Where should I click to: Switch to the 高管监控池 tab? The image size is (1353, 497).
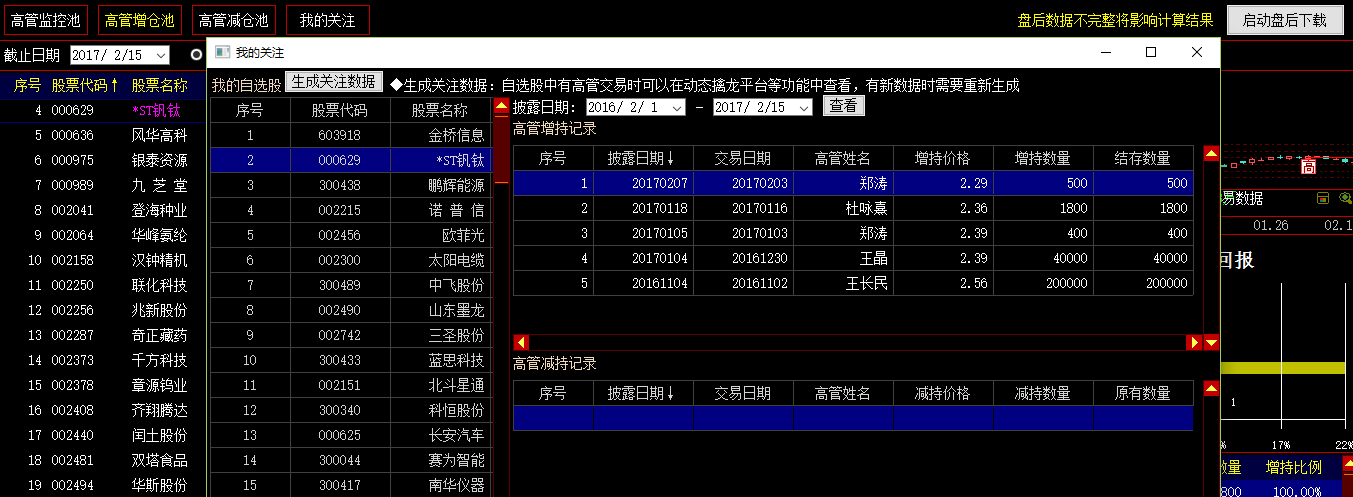45,20
